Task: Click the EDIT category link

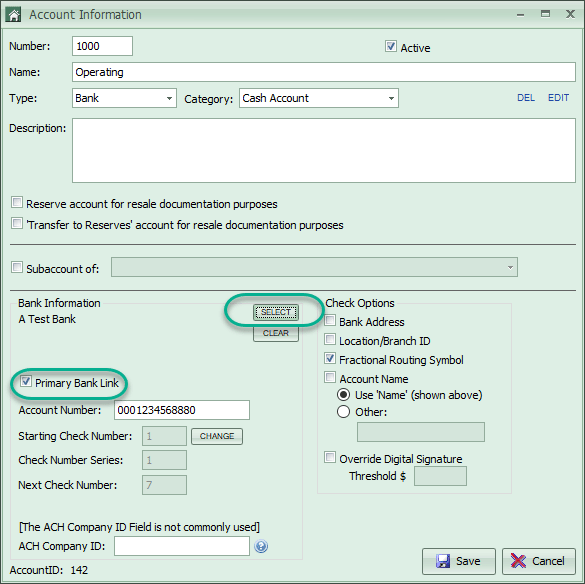Action: tap(558, 98)
